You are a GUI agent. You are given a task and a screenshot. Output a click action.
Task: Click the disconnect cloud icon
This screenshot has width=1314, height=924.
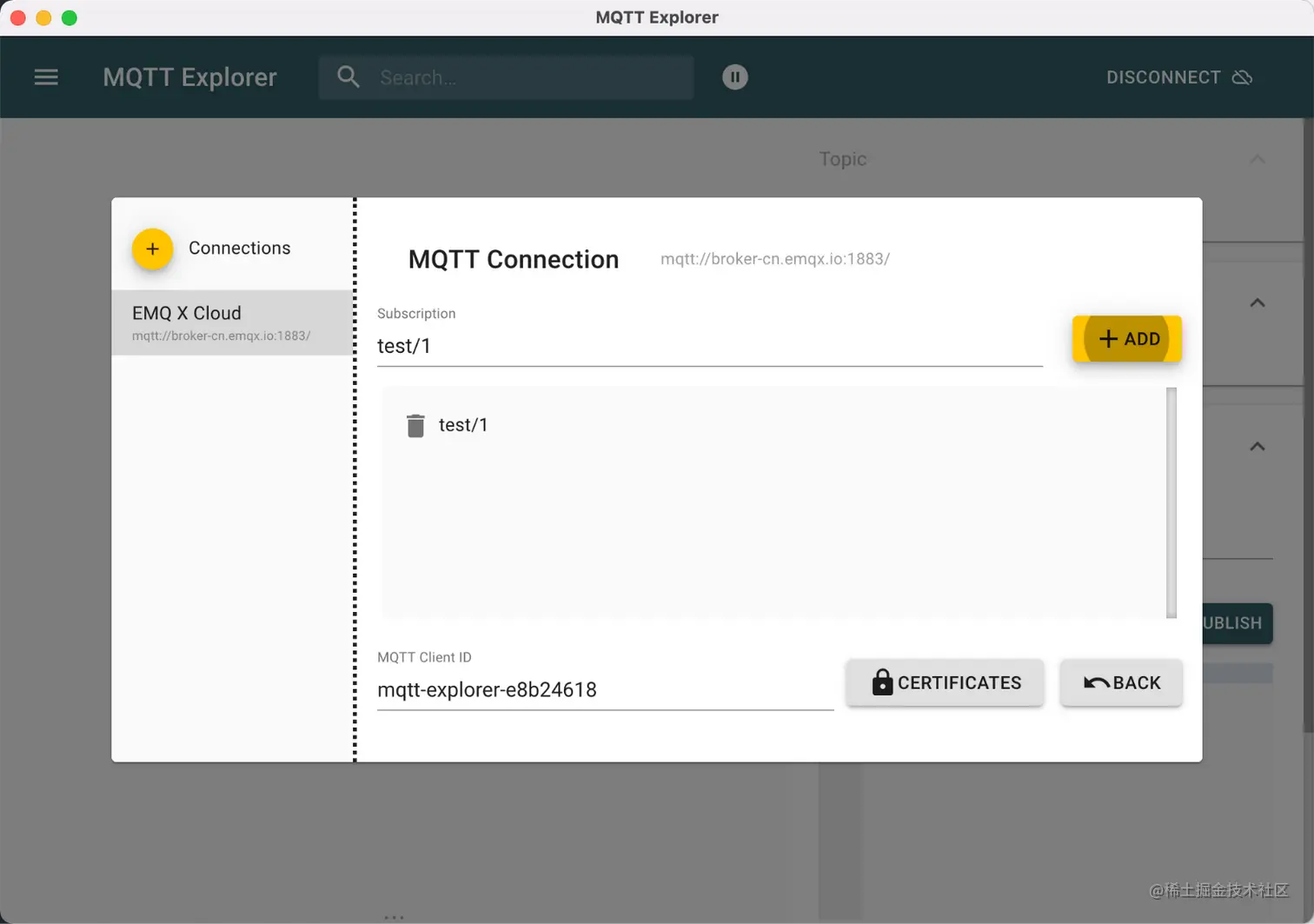[x=1243, y=77]
